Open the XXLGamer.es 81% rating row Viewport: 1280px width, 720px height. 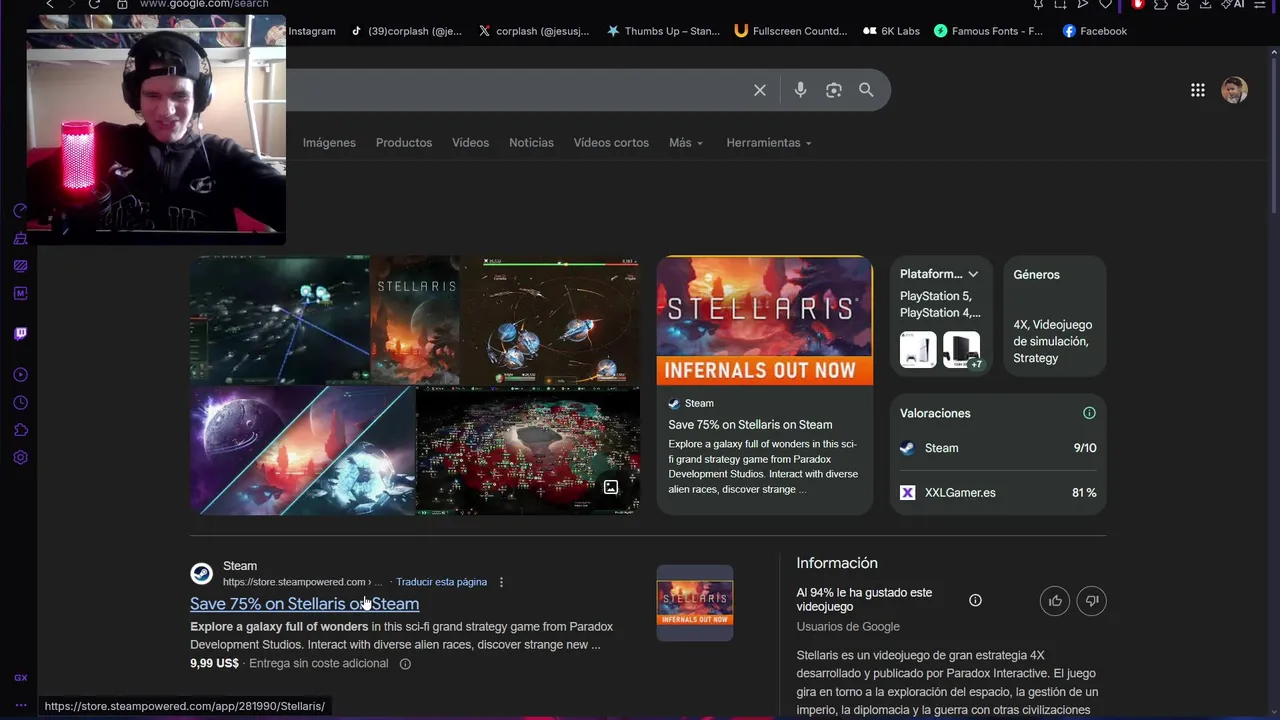click(998, 493)
